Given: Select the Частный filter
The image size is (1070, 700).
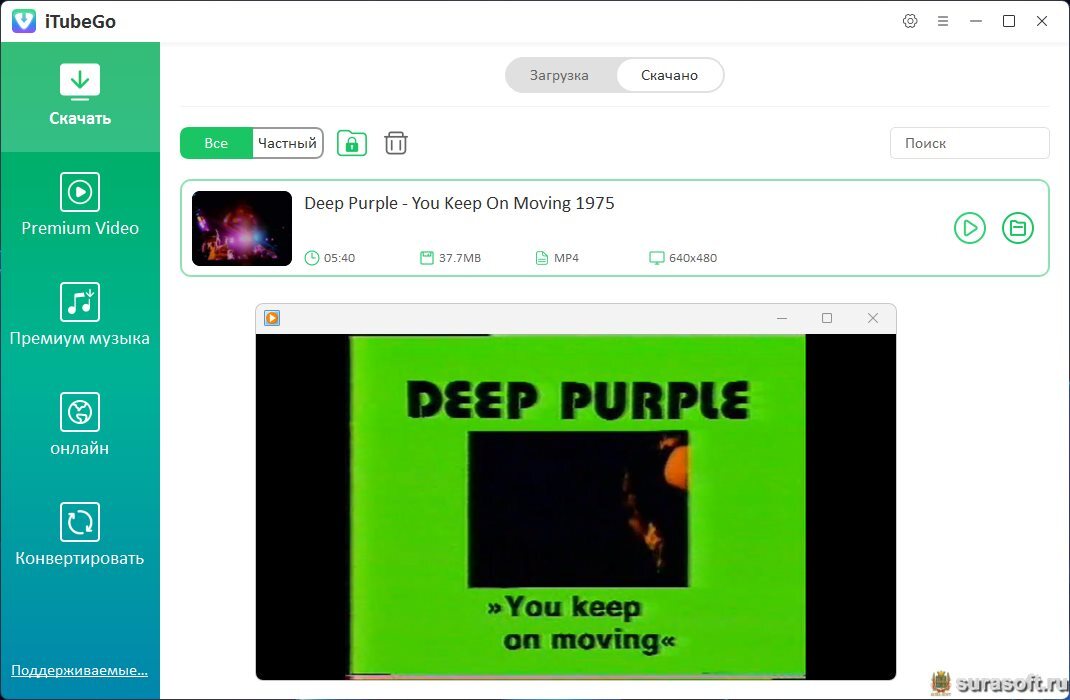Looking at the screenshot, I should point(287,143).
